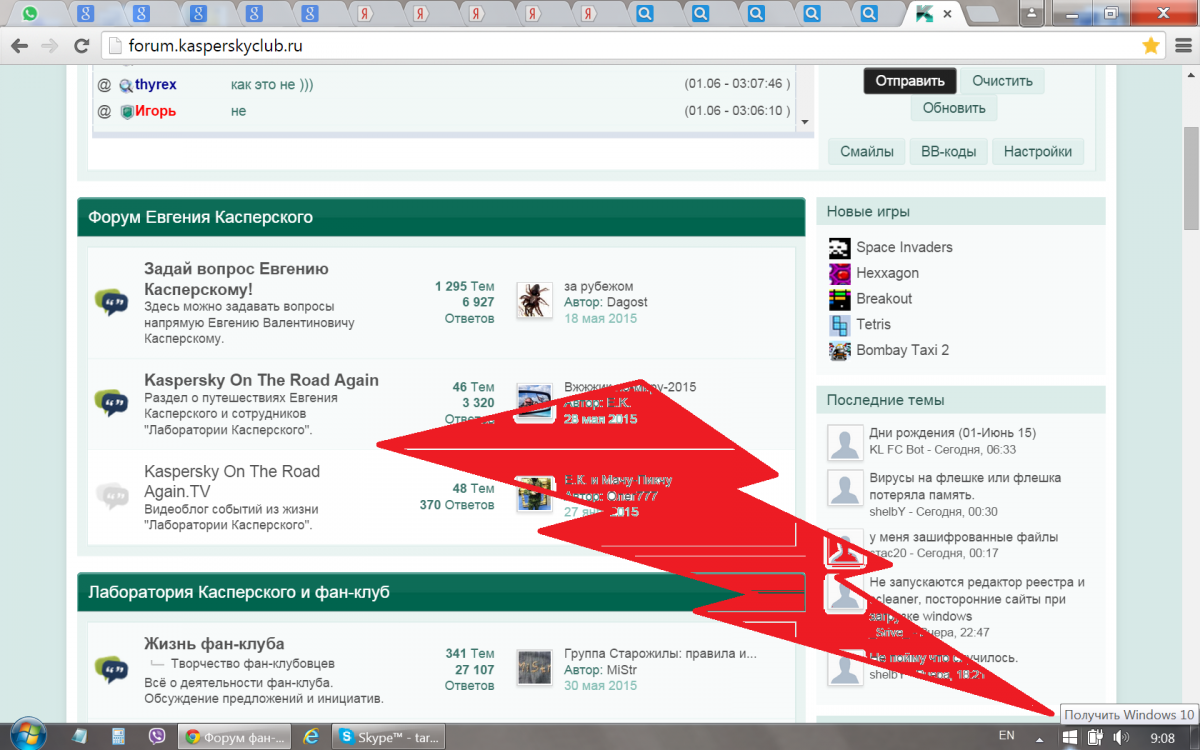This screenshot has width=1200, height=750.
Task: Click the shield icon beside Игорь
Action: tap(126, 111)
